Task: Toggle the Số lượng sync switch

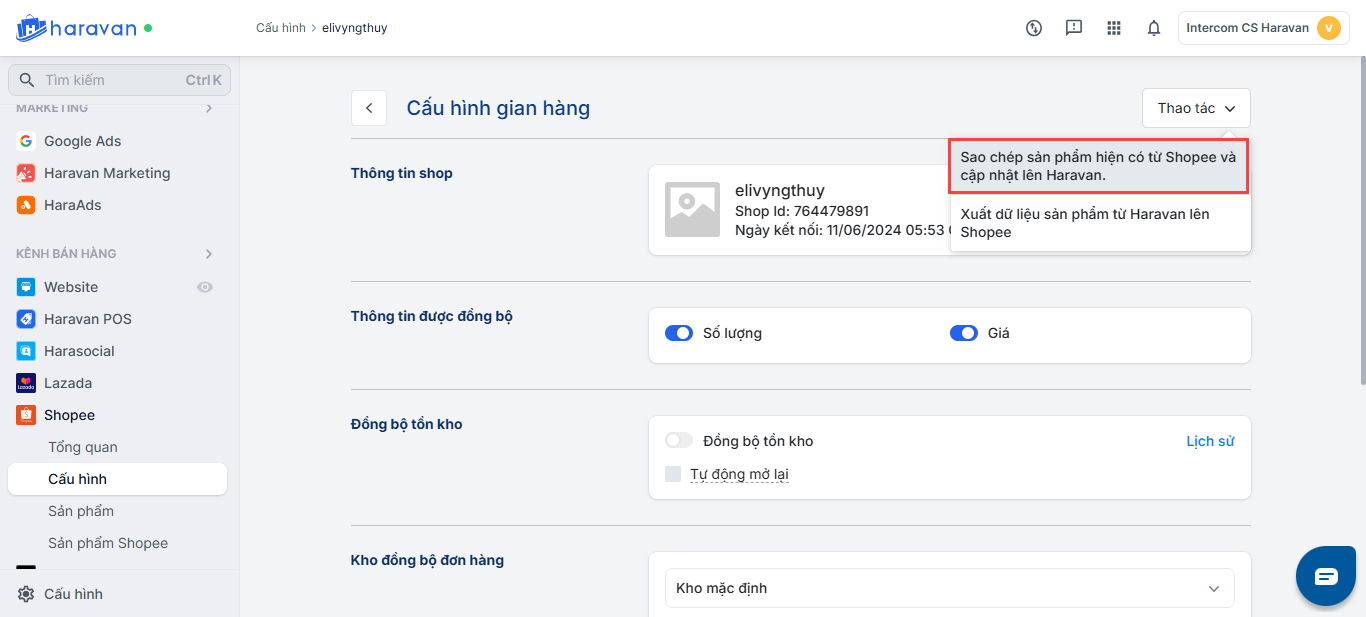Action: tap(679, 333)
